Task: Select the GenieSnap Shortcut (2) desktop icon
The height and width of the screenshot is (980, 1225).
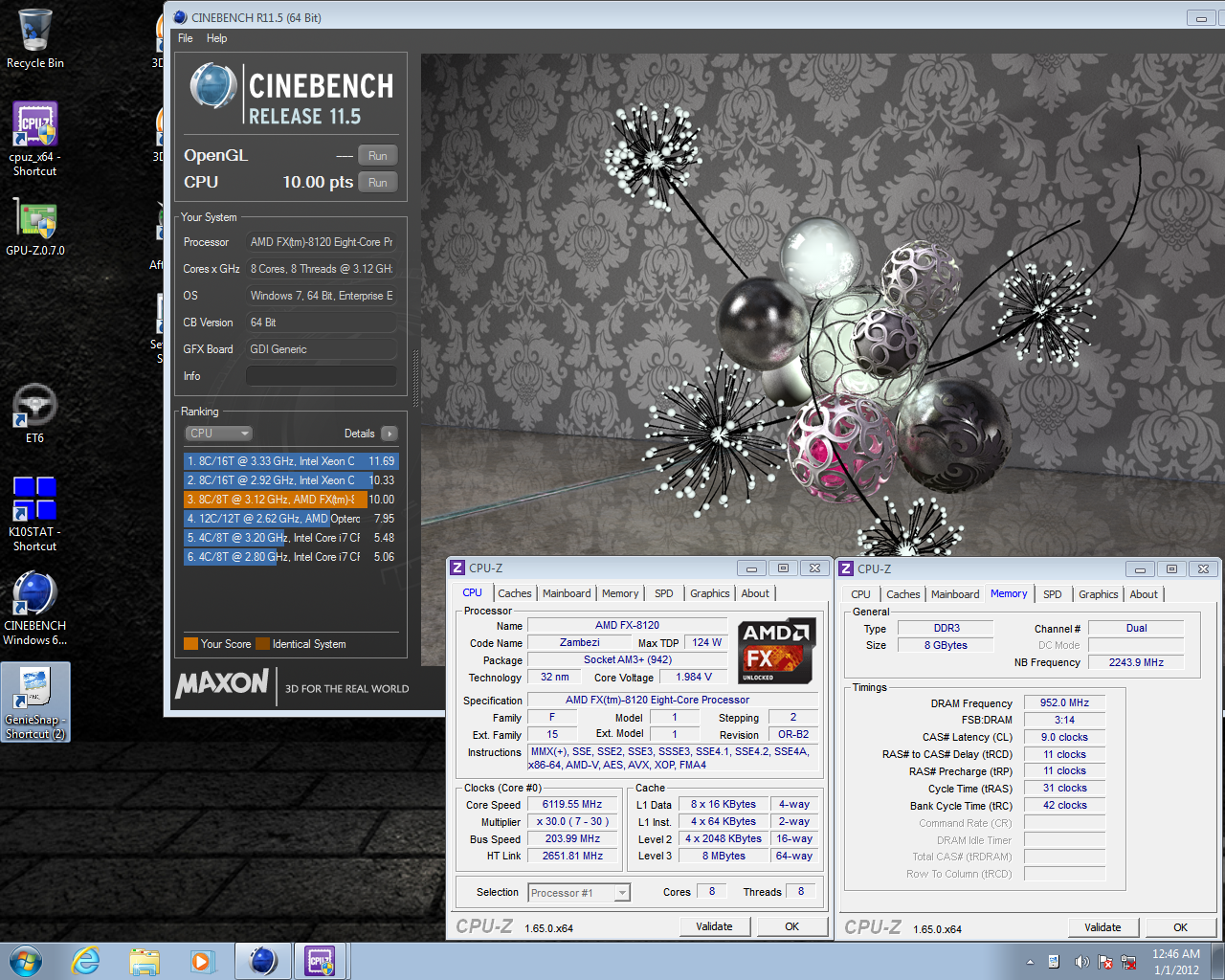Action: click(35, 702)
